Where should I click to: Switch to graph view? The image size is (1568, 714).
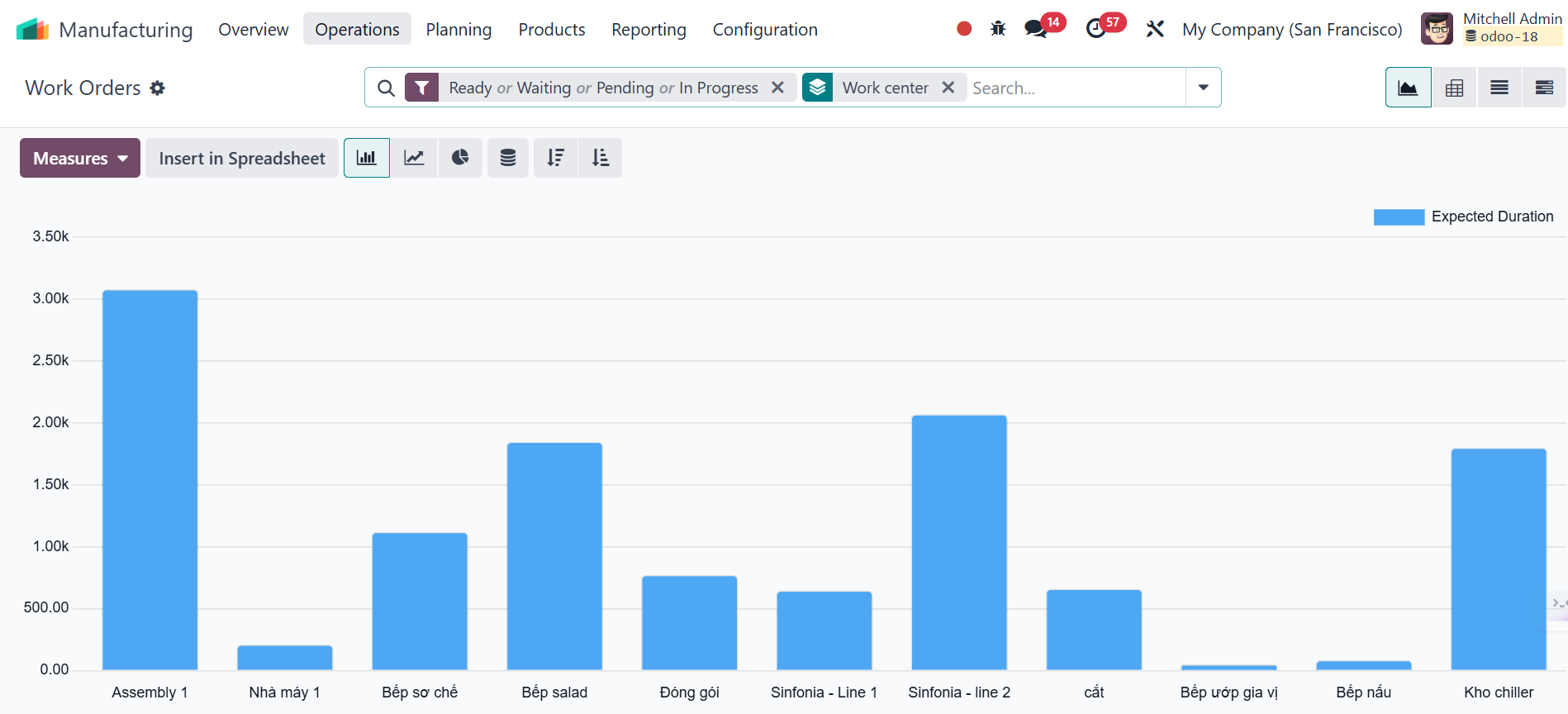click(1408, 88)
